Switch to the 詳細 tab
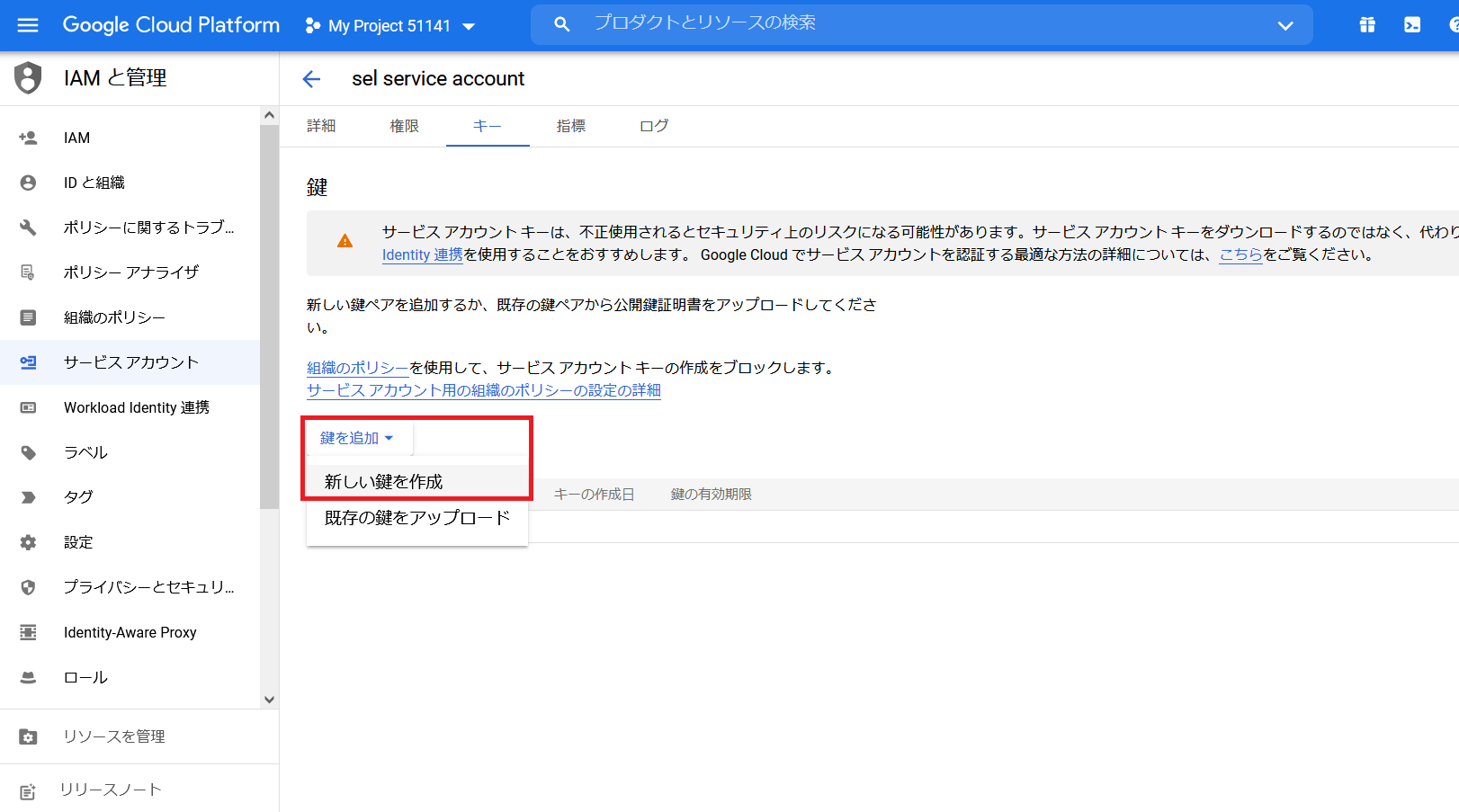Image resolution: width=1459 pixels, height=812 pixels. tap(321, 126)
